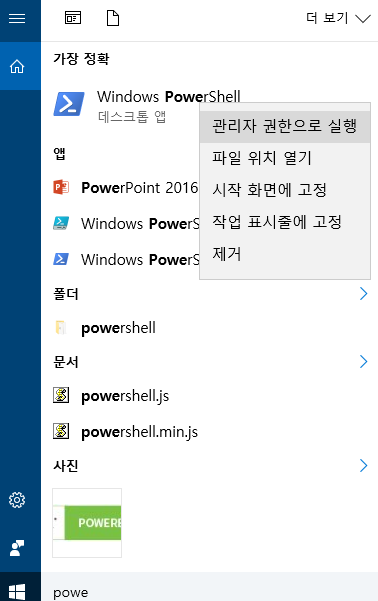Click the 폴더 section header
The height and width of the screenshot is (601, 378).
[x=66, y=294]
